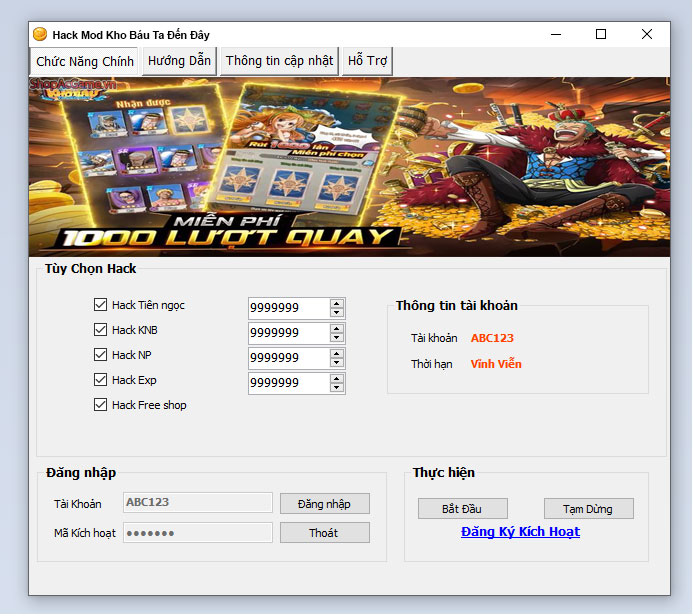Select the Vĩnh Viễn expiry text
This screenshot has width=693, height=616.
tap(496, 364)
